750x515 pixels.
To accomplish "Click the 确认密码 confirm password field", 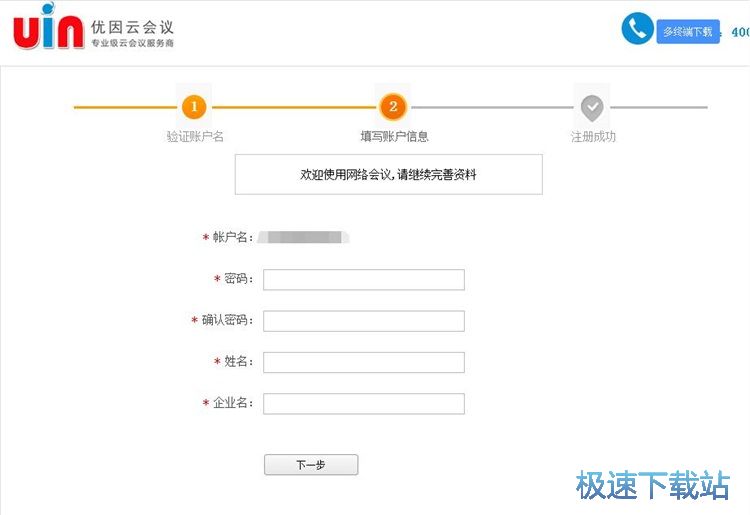I will (364, 321).
